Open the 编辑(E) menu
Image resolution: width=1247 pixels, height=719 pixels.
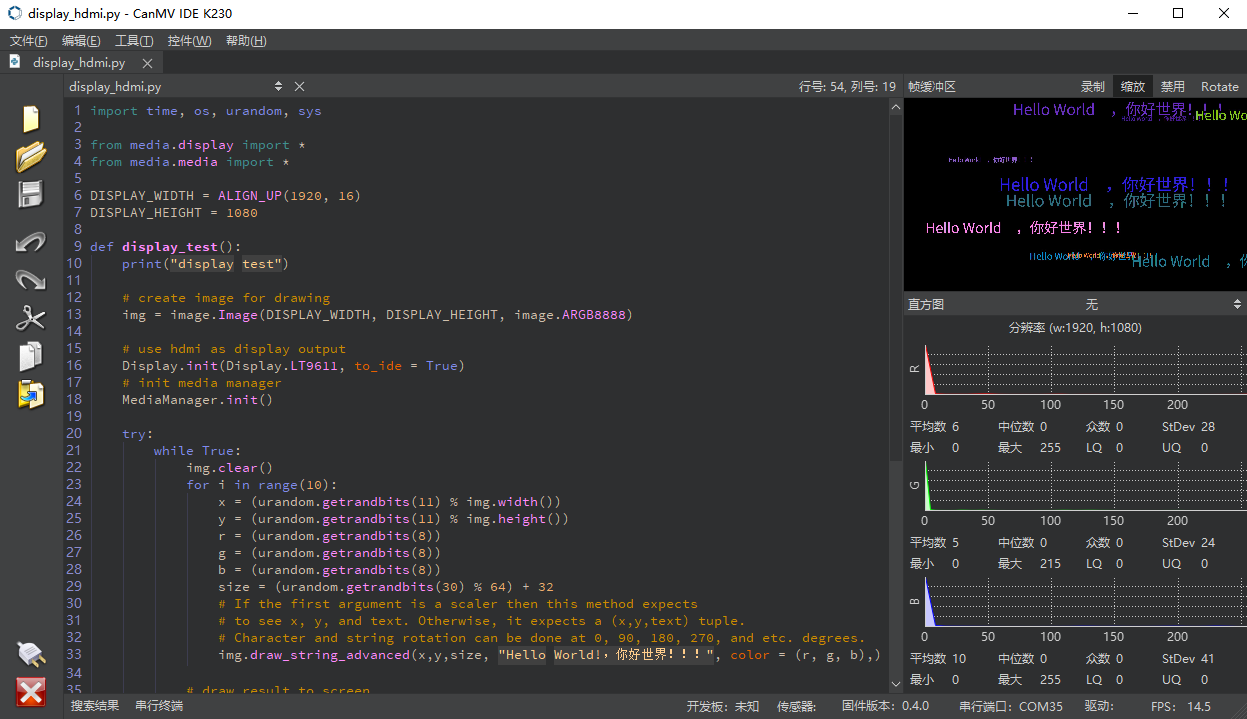(x=81, y=41)
